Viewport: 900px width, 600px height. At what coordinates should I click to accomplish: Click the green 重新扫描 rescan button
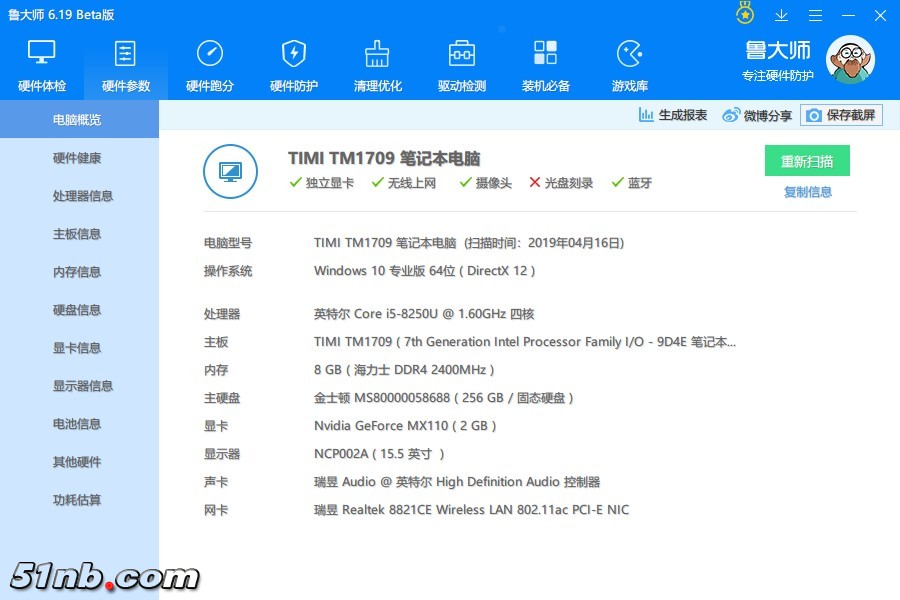coord(807,161)
